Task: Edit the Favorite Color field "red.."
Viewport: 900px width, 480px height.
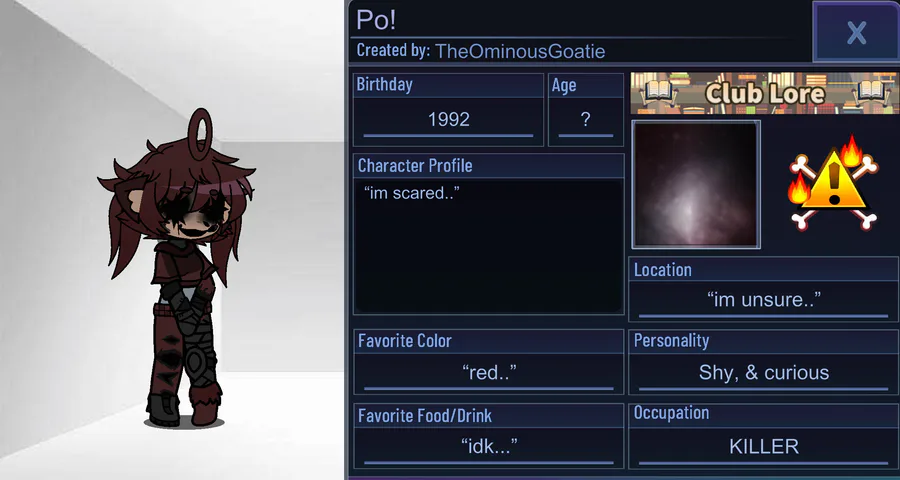Action: click(489, 373)
